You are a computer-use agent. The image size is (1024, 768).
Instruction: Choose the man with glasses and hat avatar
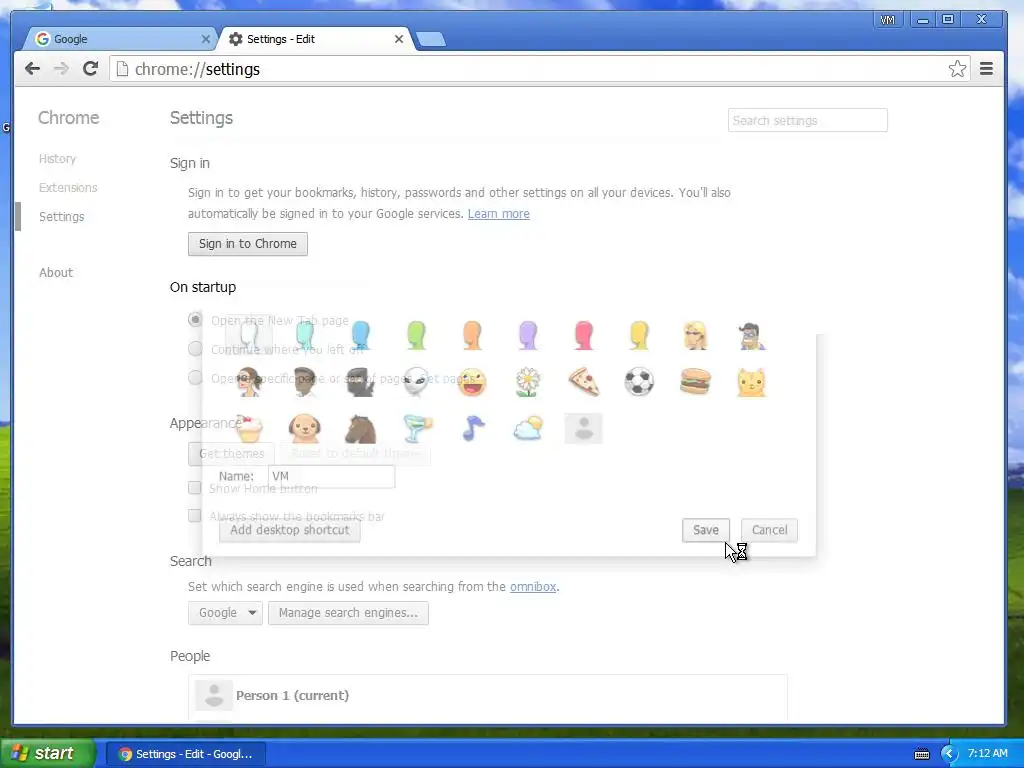[751, 336]
